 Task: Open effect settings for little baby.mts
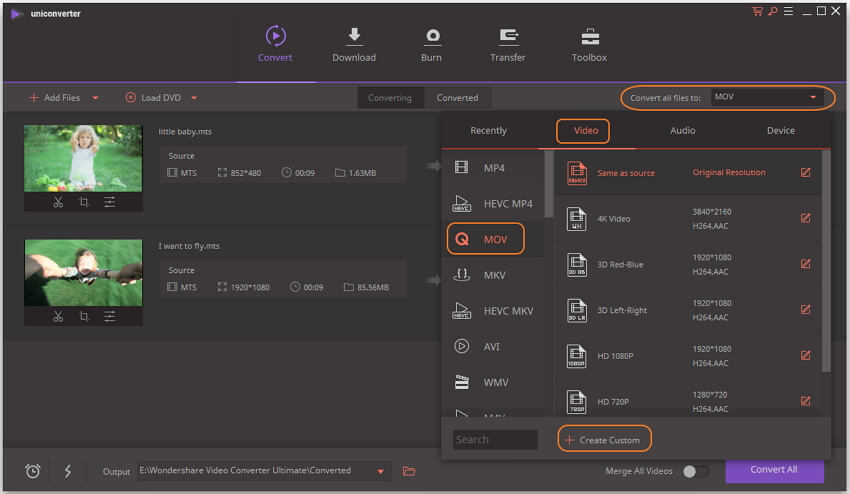[110, 202]
